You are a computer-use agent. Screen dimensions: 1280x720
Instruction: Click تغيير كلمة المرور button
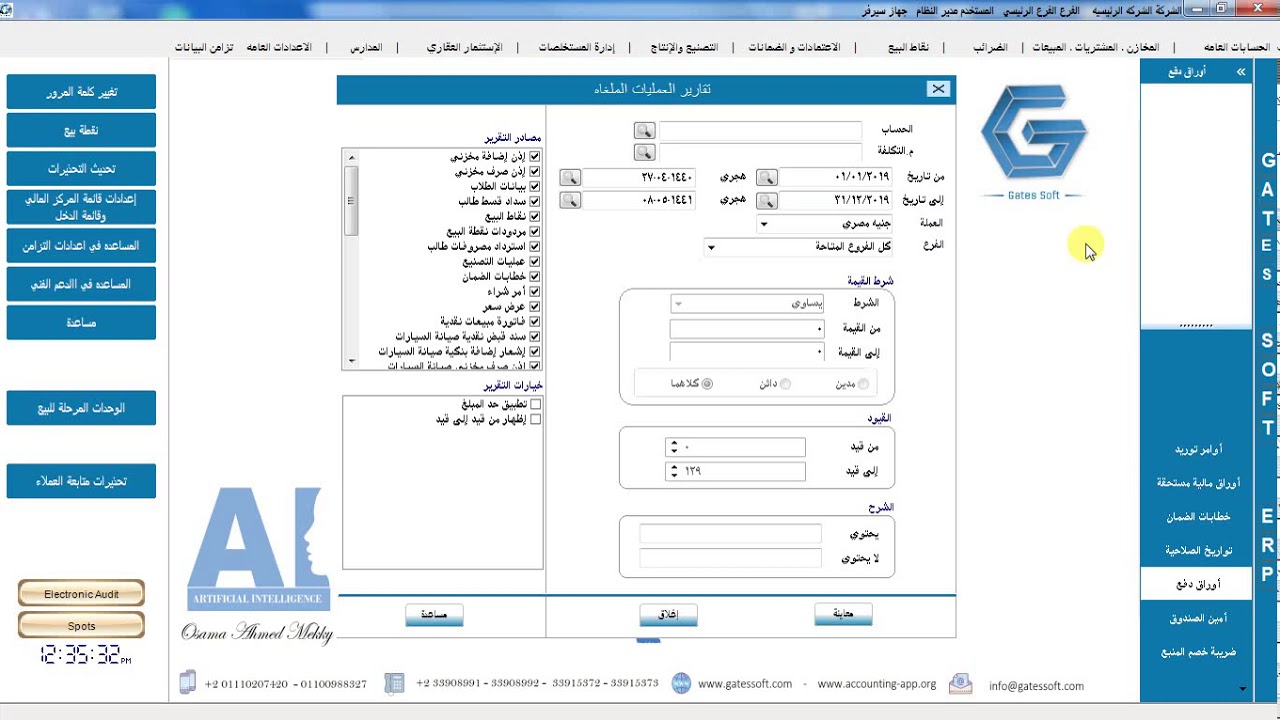tap(81, 92)
